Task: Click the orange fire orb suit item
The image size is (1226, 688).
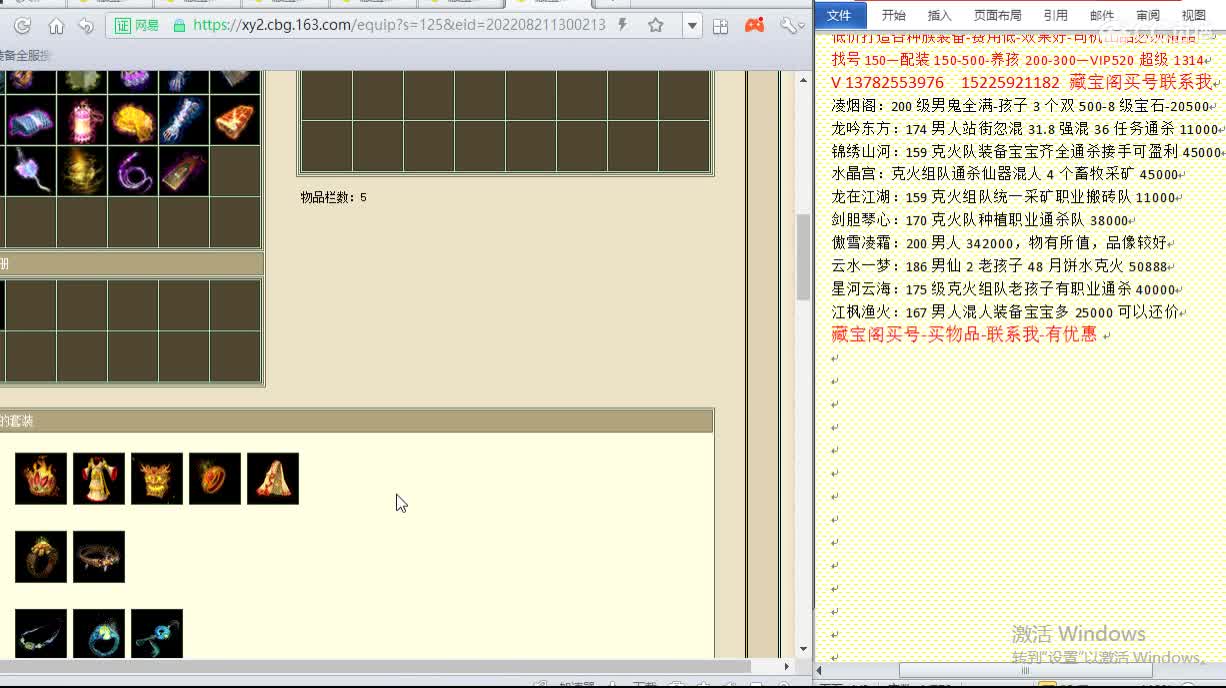Action: (x=215, y=479)
